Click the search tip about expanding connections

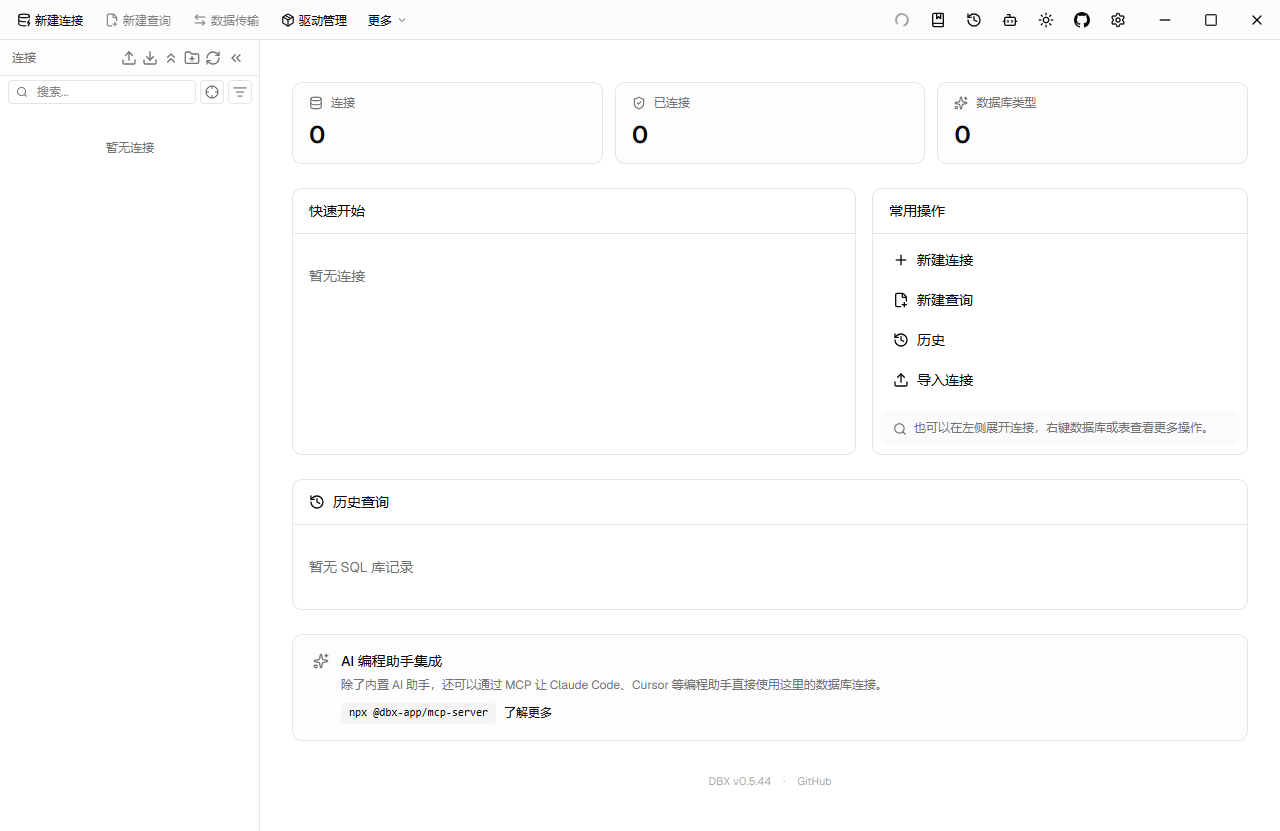coord(1060,428)
